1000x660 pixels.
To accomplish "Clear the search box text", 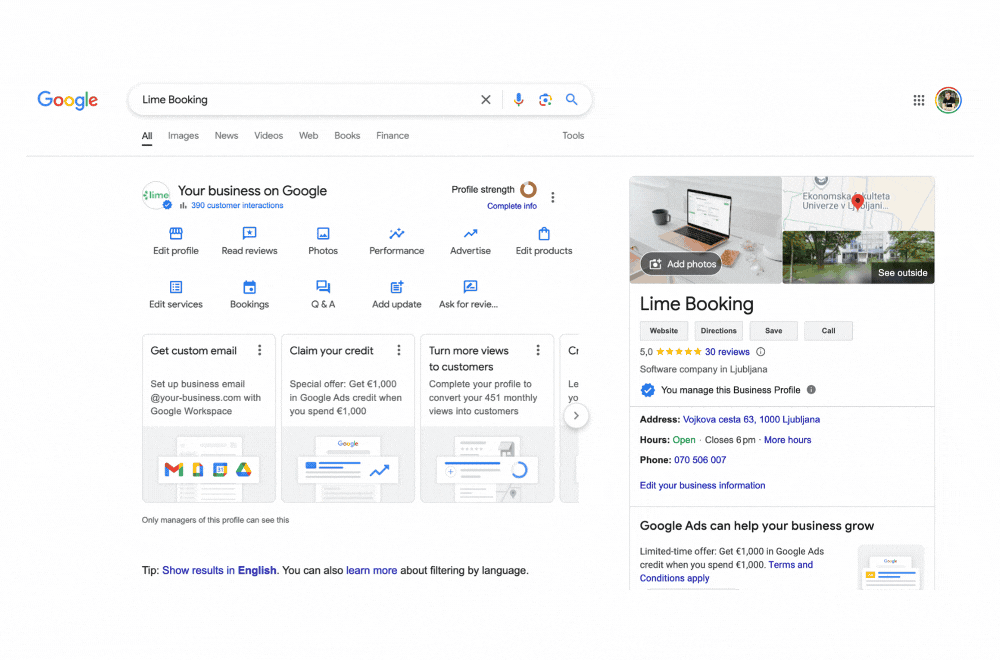I will [x=486, y=99].
